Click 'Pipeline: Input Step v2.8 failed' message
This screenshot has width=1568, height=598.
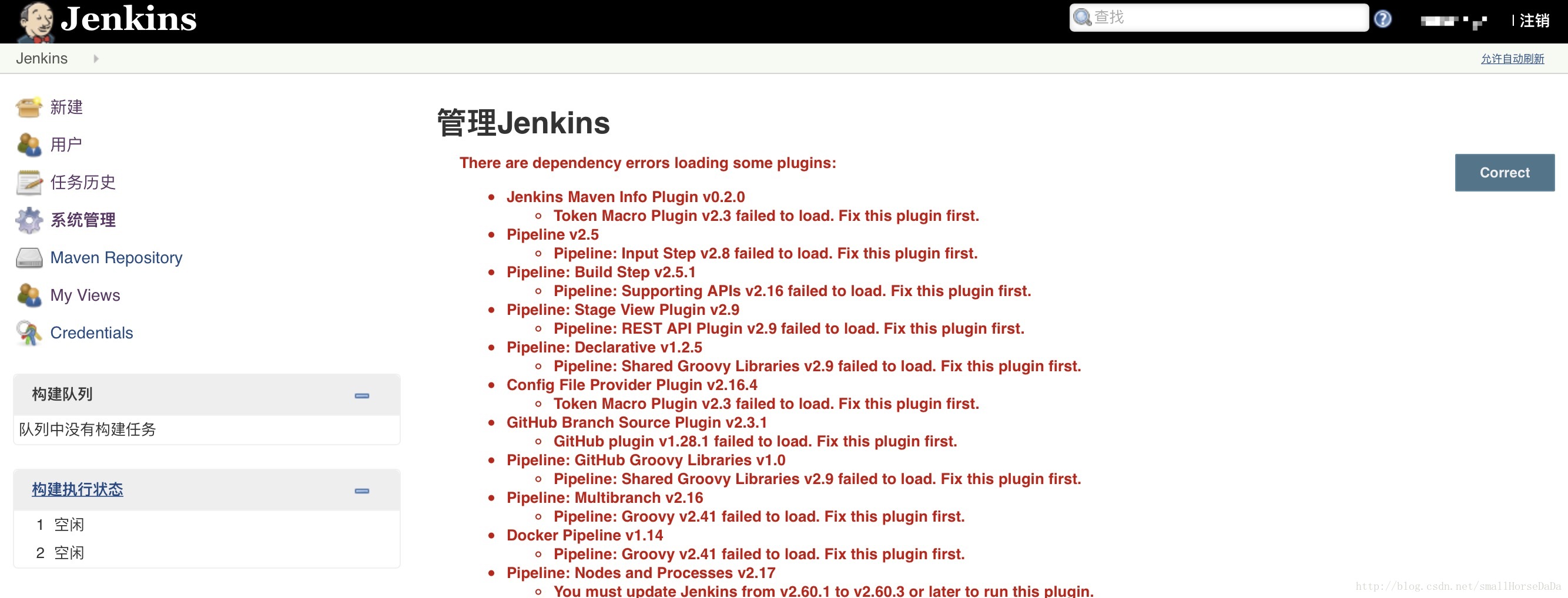(x=765, y=253)
